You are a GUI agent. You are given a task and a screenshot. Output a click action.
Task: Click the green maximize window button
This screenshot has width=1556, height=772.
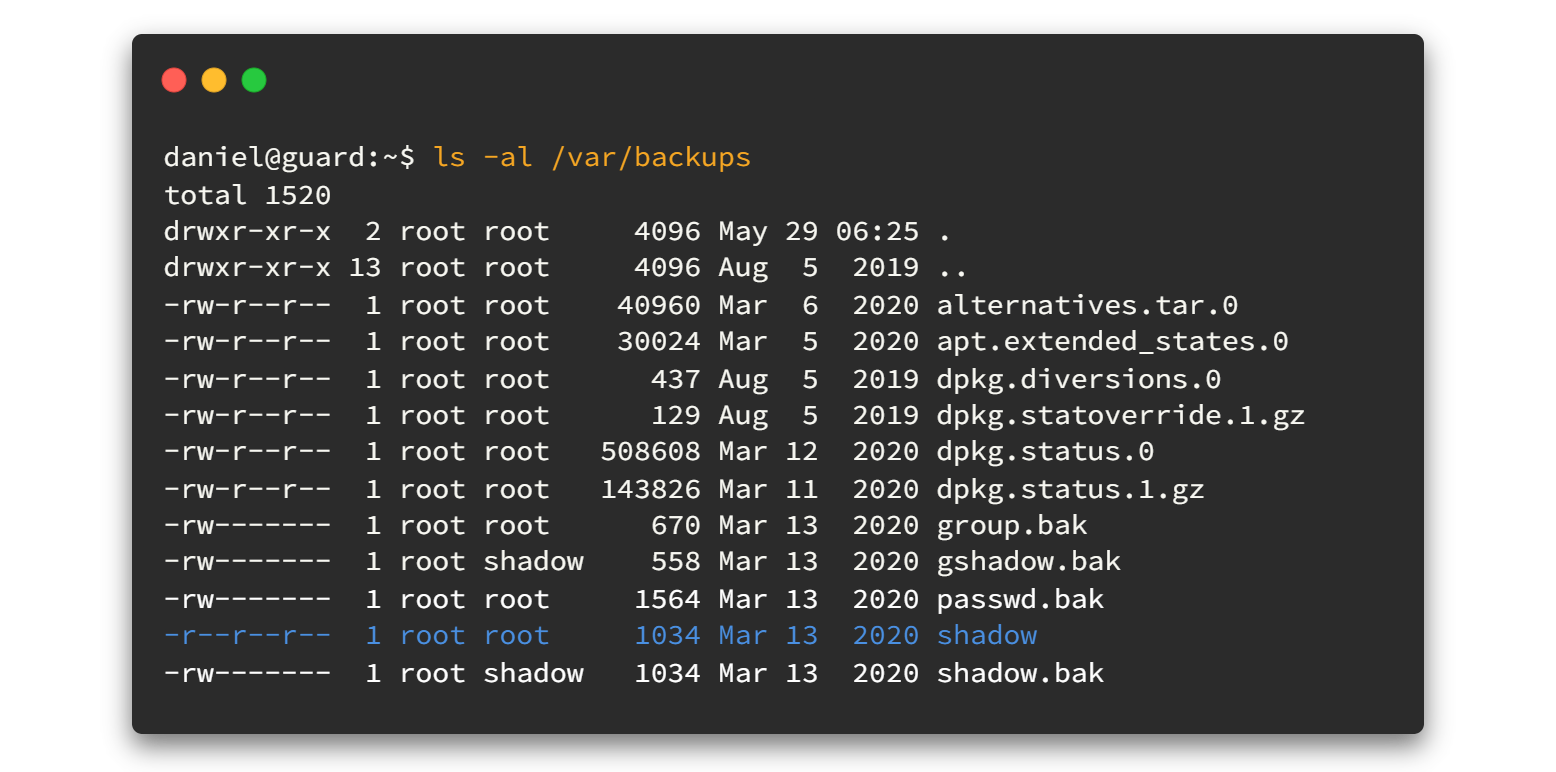[x=254, y=80]
